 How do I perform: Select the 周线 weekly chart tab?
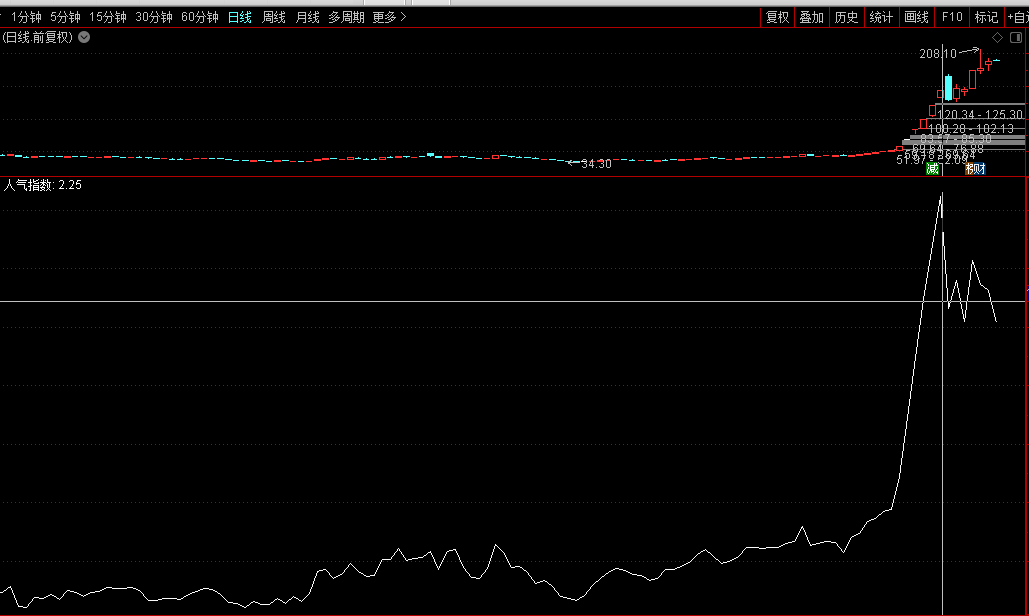point(274,17)
